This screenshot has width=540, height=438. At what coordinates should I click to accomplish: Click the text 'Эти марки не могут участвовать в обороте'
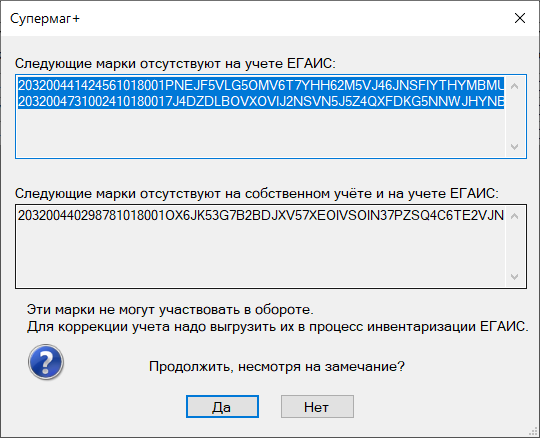(170, 310)
